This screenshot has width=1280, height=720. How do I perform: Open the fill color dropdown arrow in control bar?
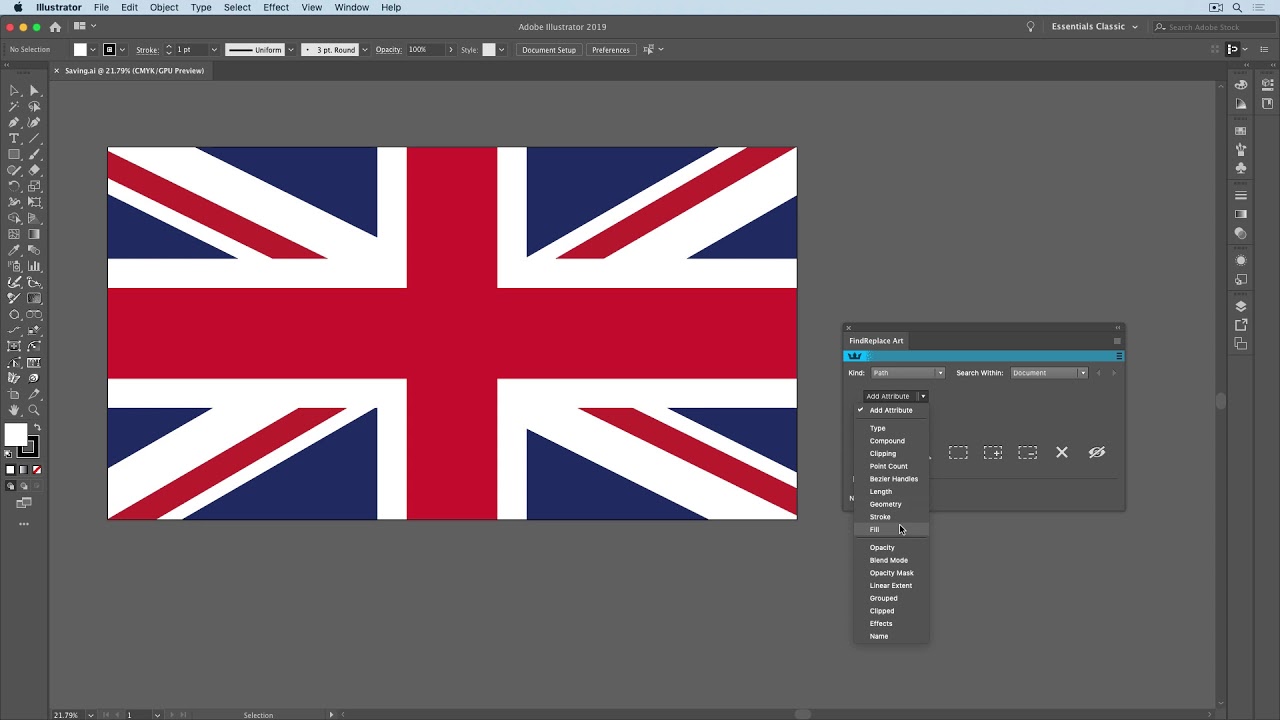[93, 50]
